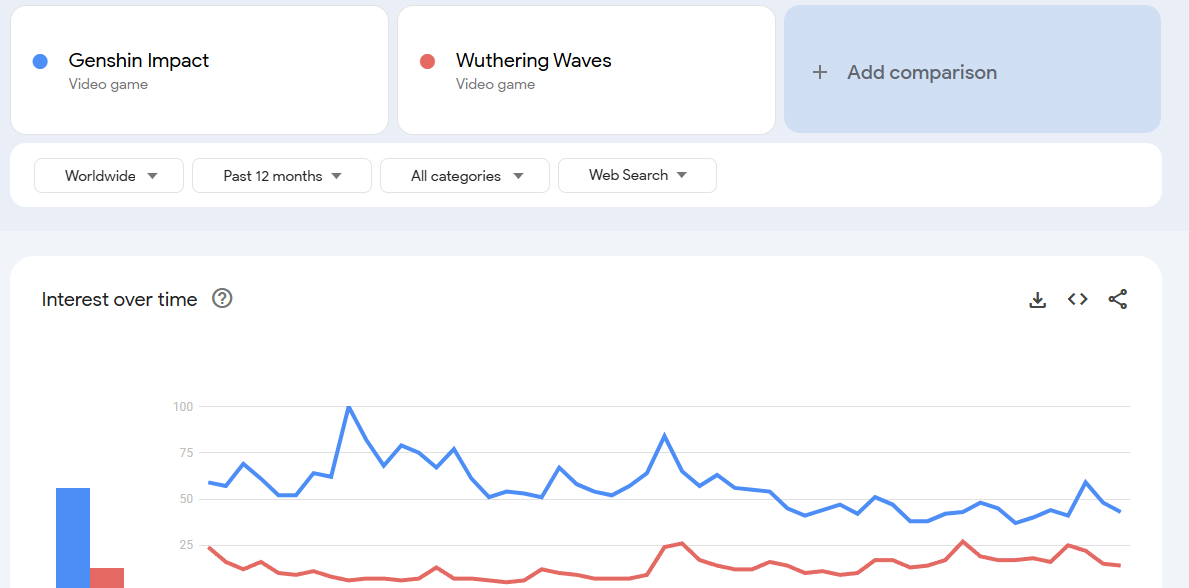Expand the Worldwide region dropdown

pyautogui.click(x=109, y=175)
